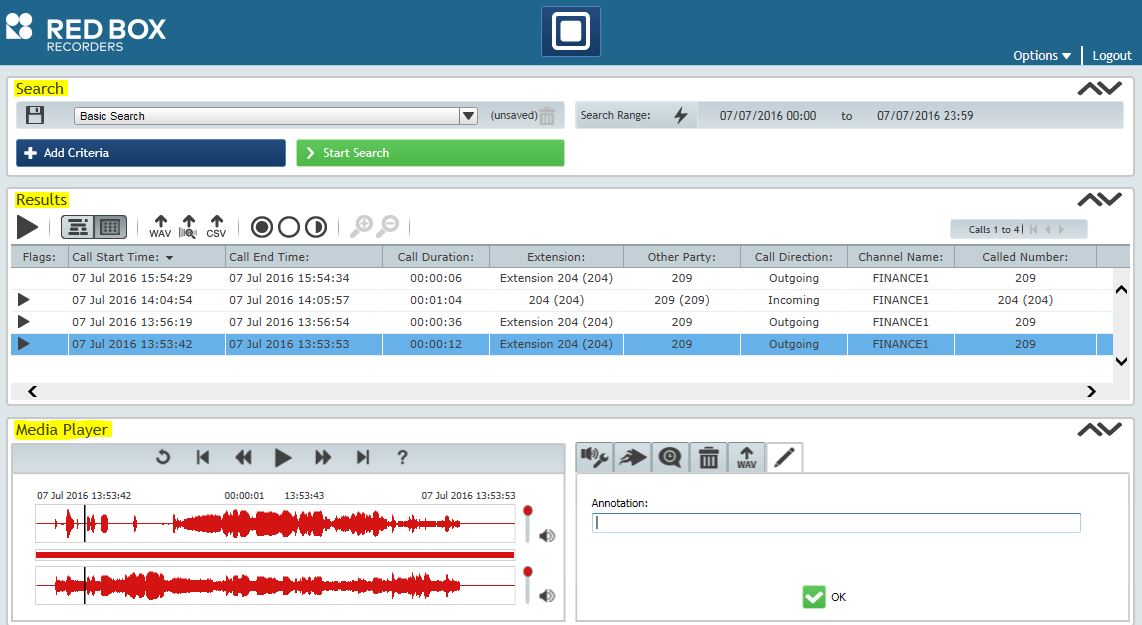Open the replay speed tool
The width and height of the screenshot is (1142, 625).
point(670,457)
